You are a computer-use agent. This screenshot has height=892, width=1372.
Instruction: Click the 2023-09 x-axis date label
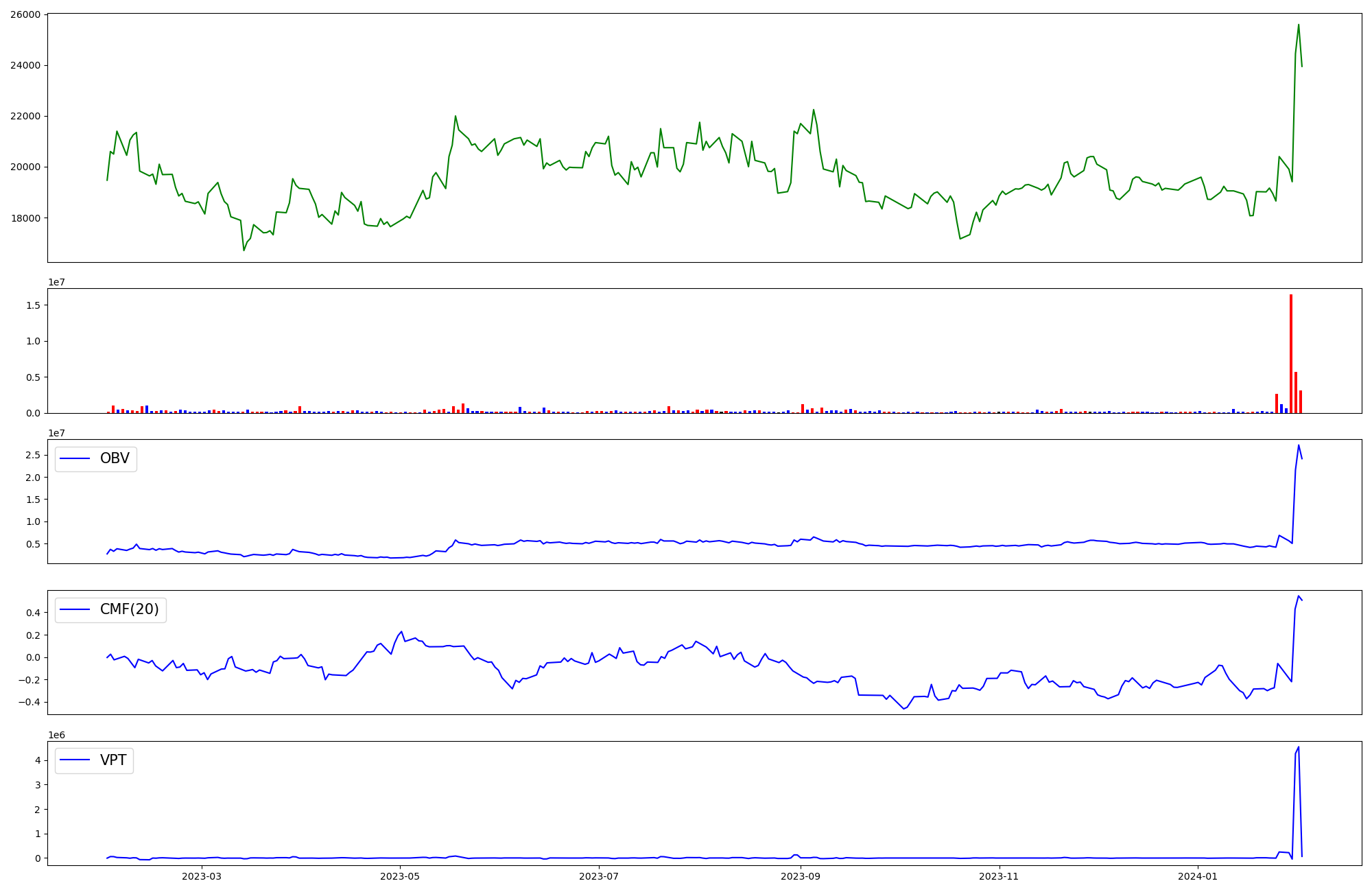coord(801,876)
